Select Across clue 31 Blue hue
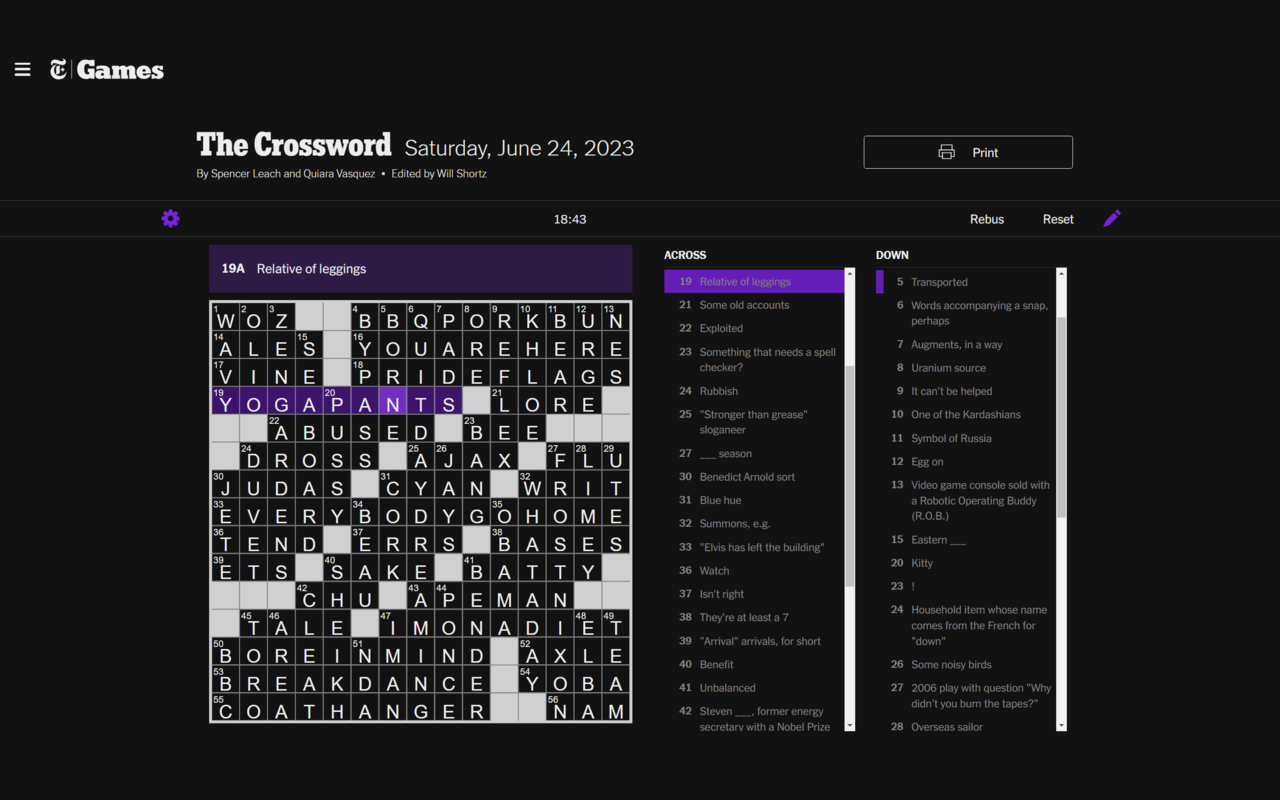The height and width of the screenshot is (800, 1280). pyautogui.click(x=754, y=500)
